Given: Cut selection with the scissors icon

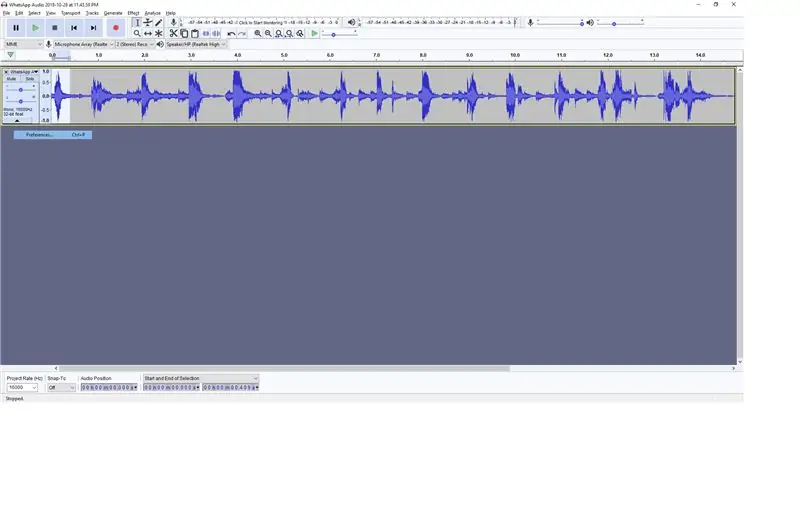Looking at the screenshot, I should (x=173, y=34).
